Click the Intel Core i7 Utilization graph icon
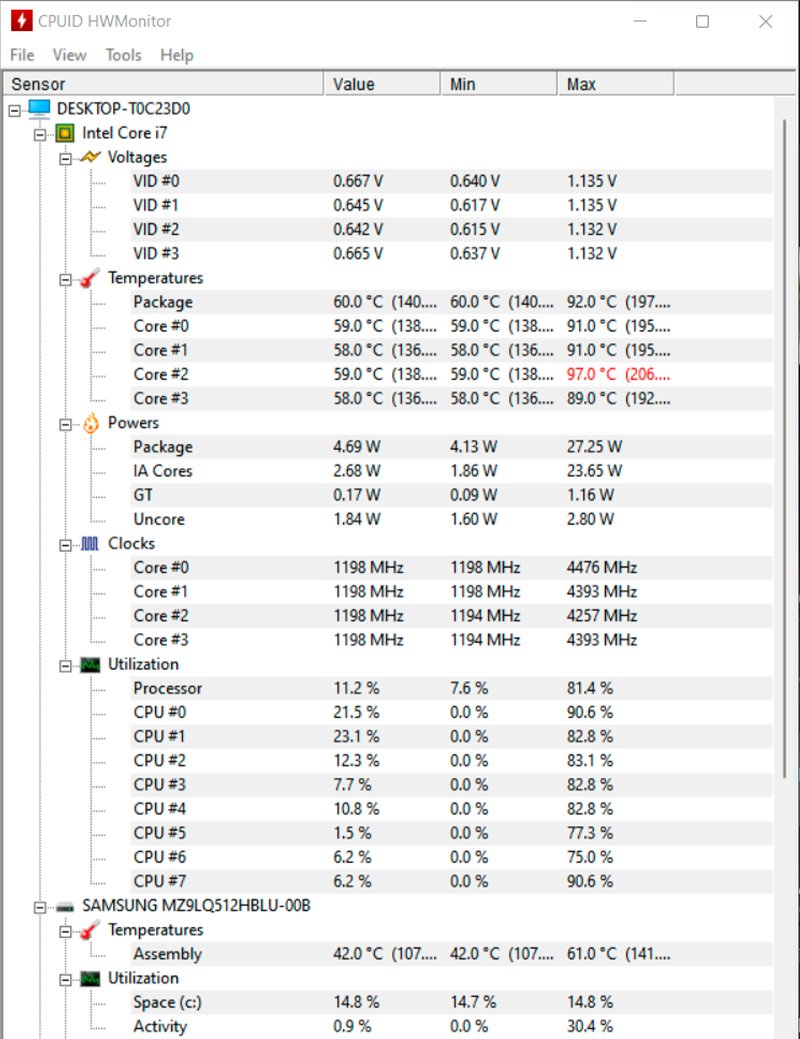 point(90,665)
